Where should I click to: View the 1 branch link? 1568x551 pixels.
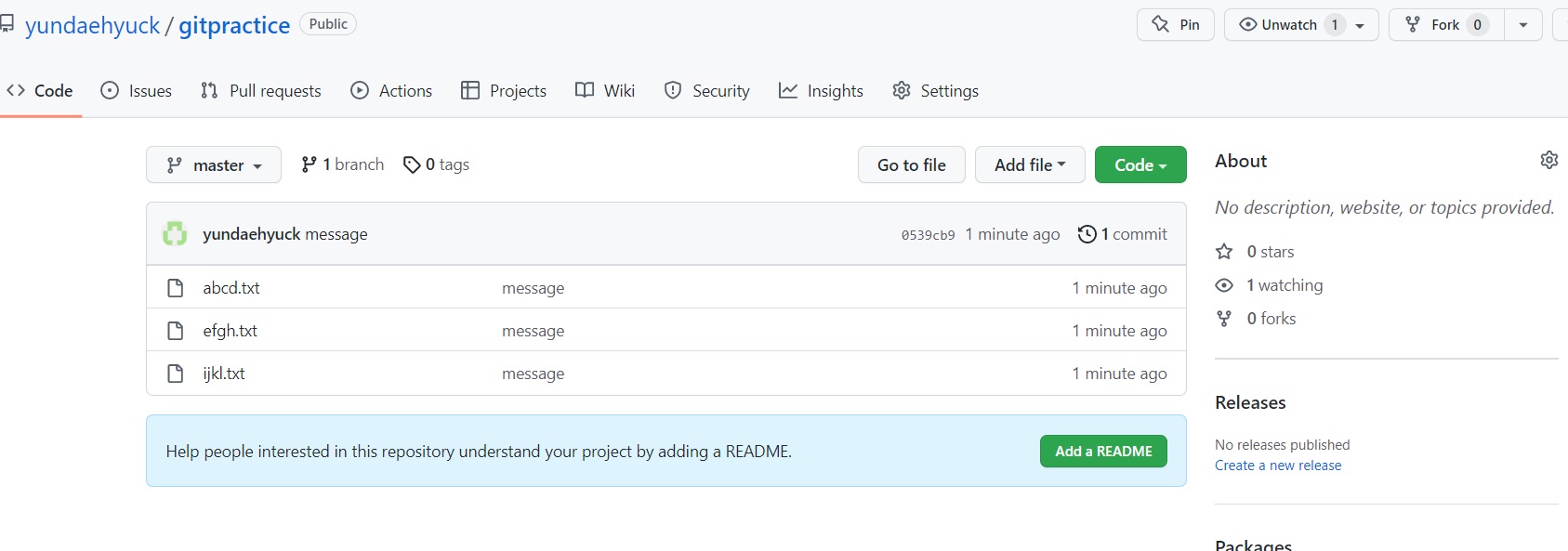click(343, 164)
